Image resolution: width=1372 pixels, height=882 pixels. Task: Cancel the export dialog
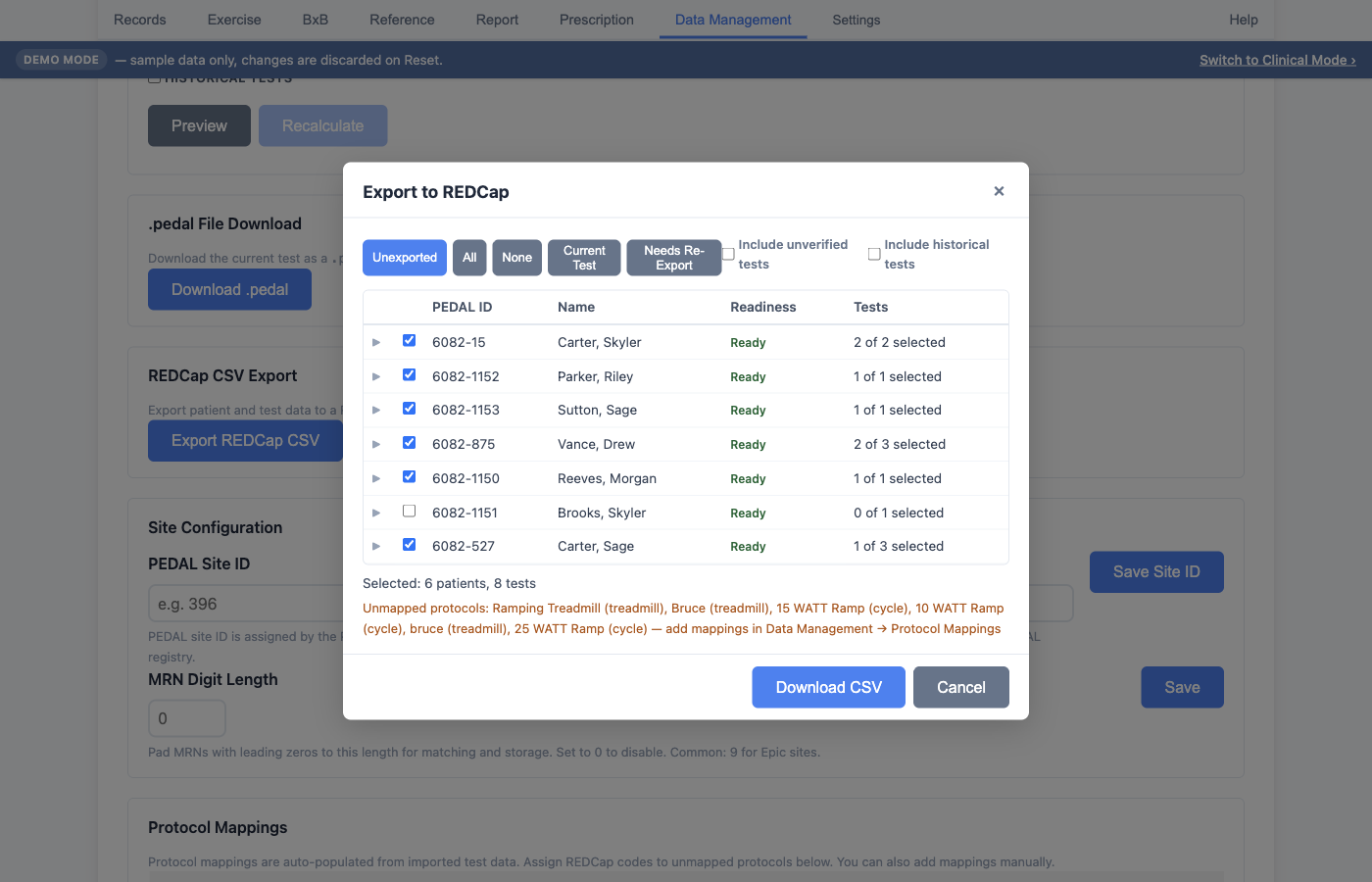pyautogui.click(x=961, y=687)
